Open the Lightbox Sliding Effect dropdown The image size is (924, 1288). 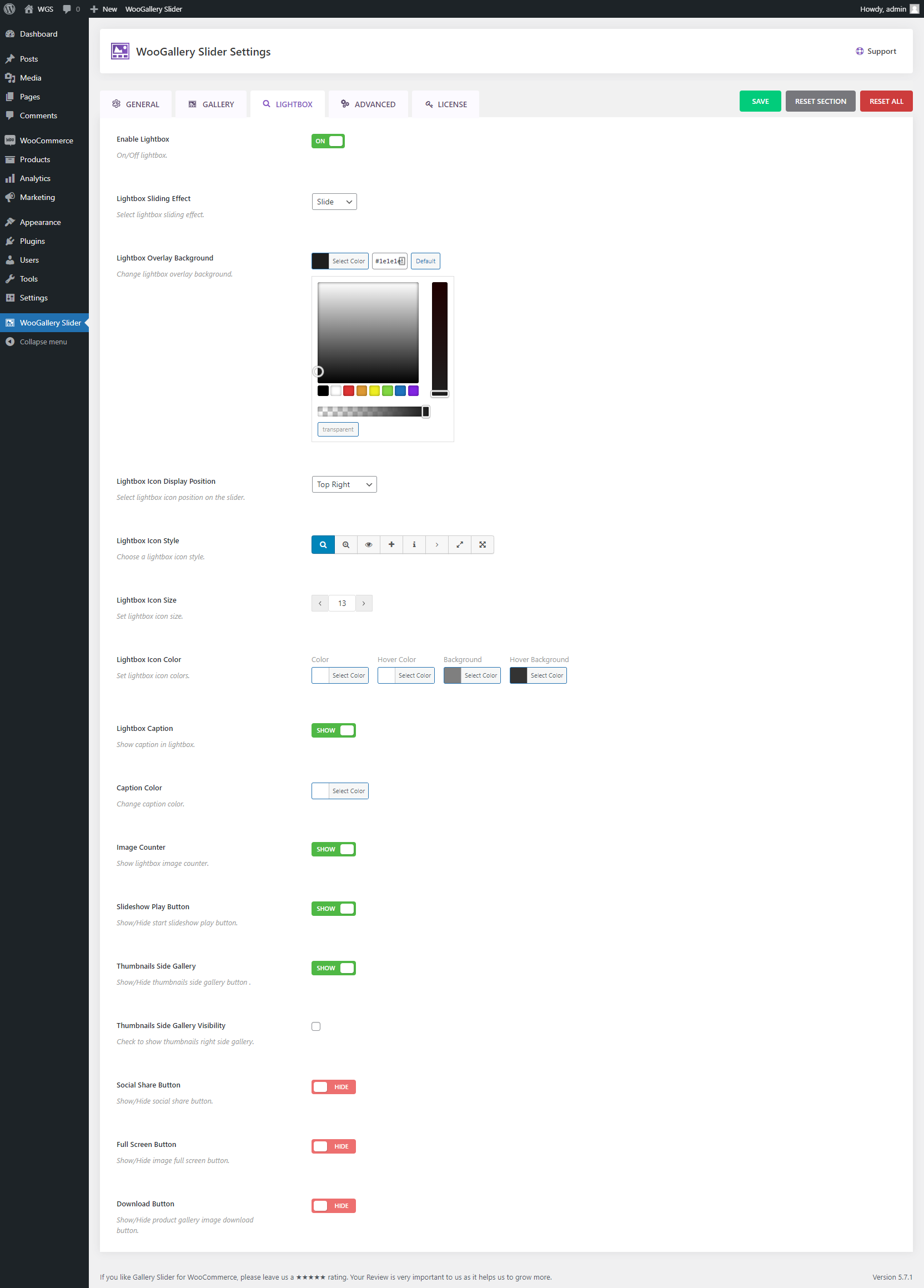(x=334, y=202)
